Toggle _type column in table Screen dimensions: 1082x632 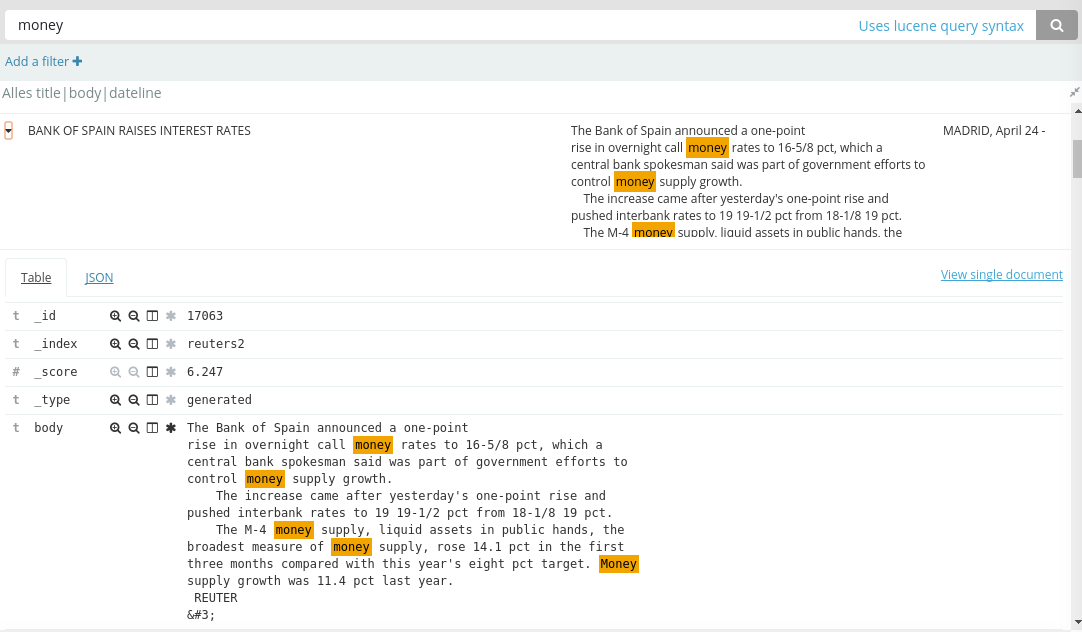pyautogui.click(x=153, y=400)
